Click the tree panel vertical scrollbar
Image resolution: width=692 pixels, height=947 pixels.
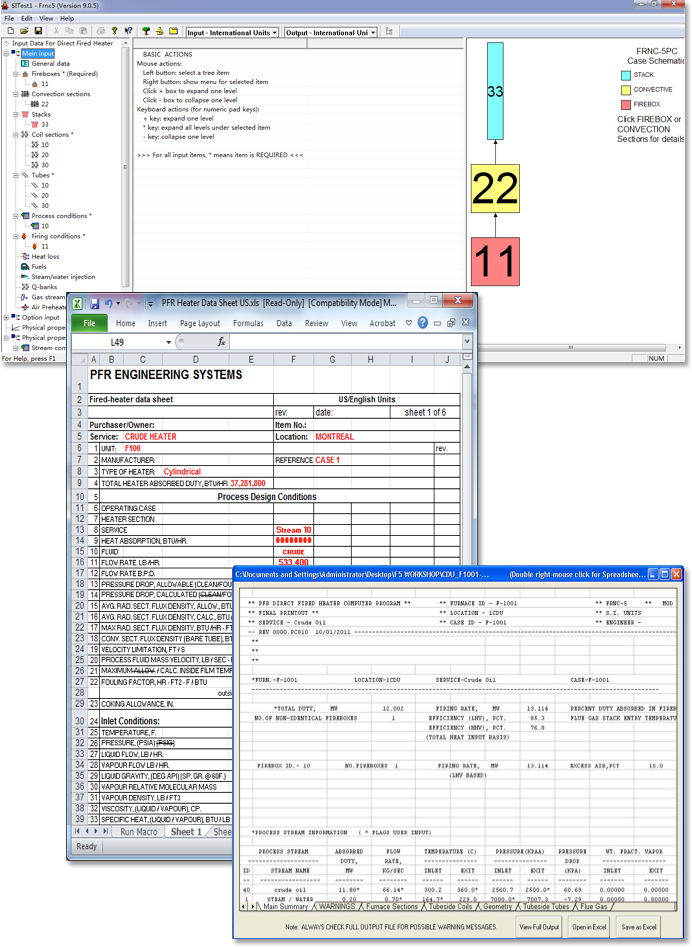(126, 163)
